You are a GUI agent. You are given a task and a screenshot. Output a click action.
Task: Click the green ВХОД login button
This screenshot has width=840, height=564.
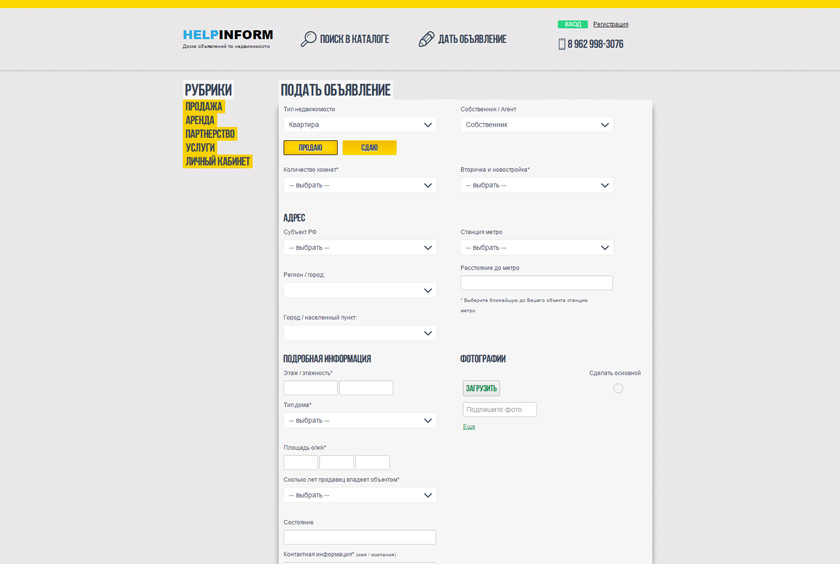[573, 24]
